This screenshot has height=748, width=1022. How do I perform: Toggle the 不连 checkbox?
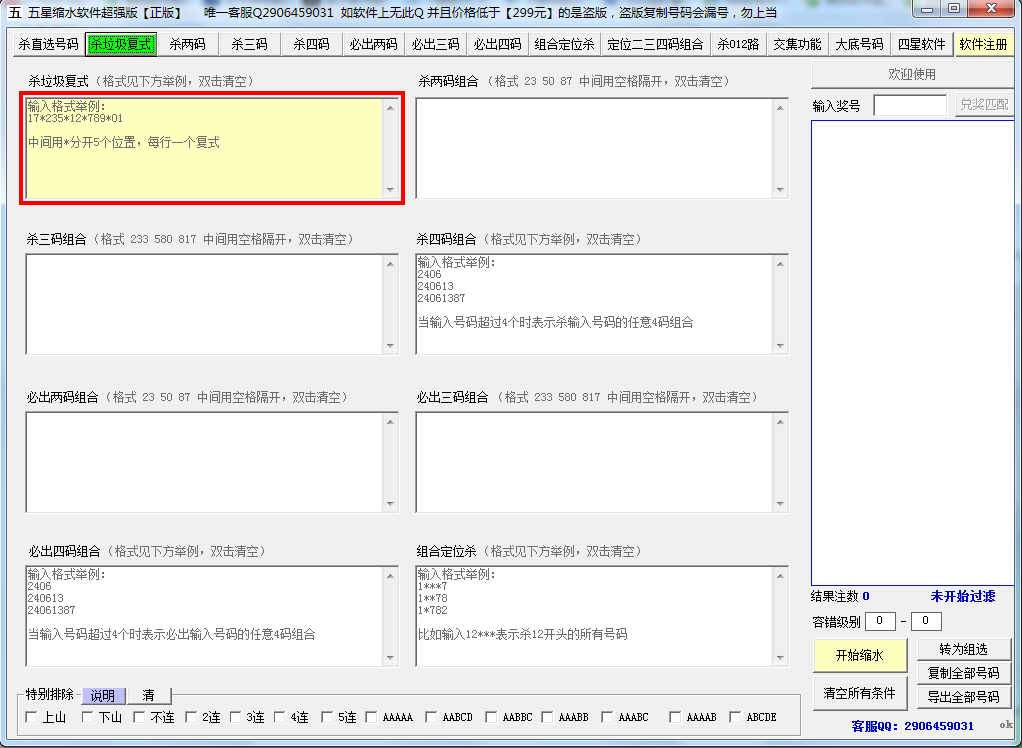(139, 717)
